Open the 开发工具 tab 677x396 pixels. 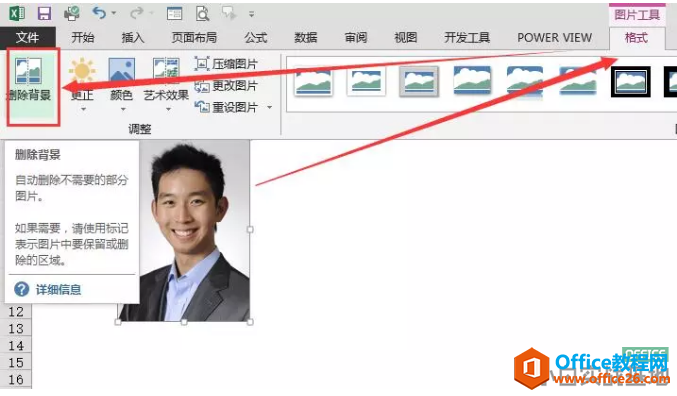pyautogui.click(x=467, y=38)
